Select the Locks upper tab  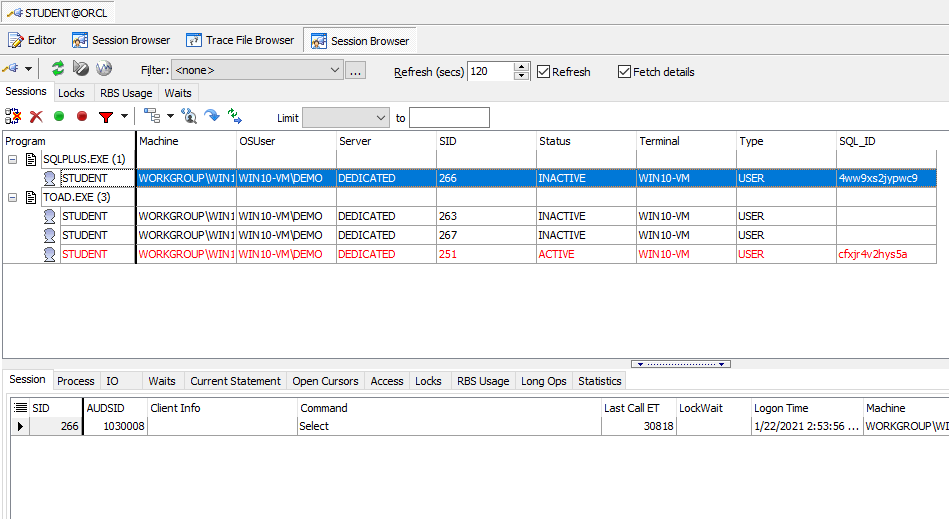[71, 93]
